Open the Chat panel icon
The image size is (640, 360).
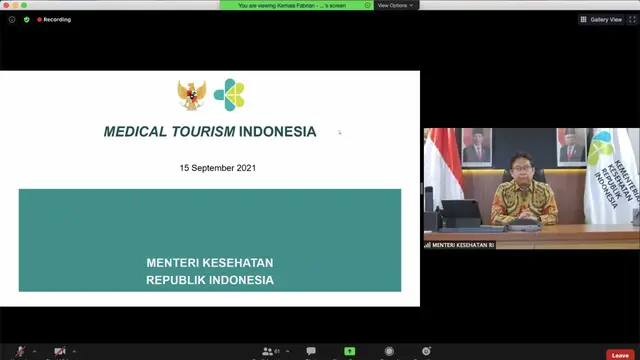coord(311,351)
